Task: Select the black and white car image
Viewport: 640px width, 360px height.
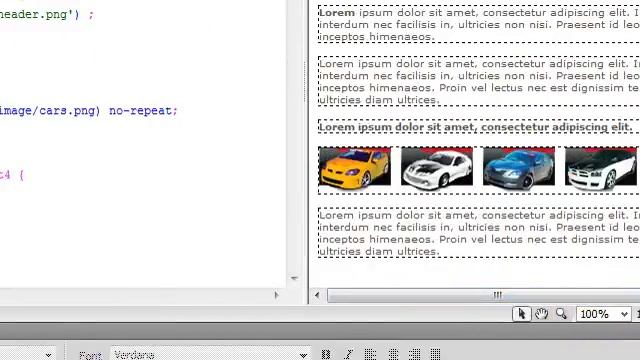Action: coord(601,168)
